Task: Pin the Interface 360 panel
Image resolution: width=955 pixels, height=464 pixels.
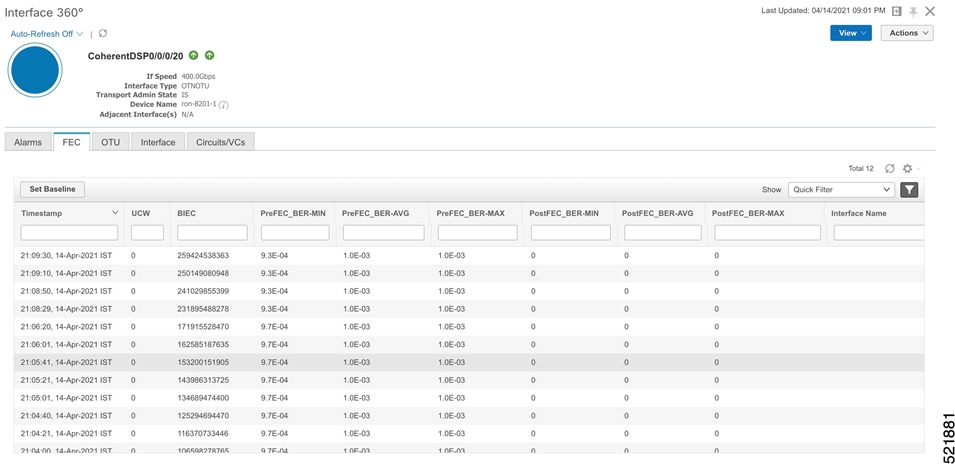Action: click(x=913, y=12)
